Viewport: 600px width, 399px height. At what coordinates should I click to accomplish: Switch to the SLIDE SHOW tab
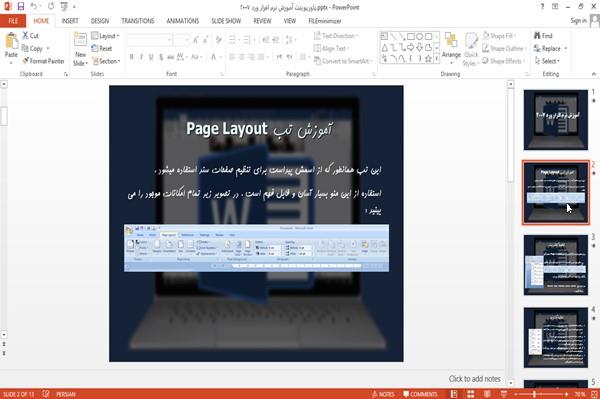226,21
